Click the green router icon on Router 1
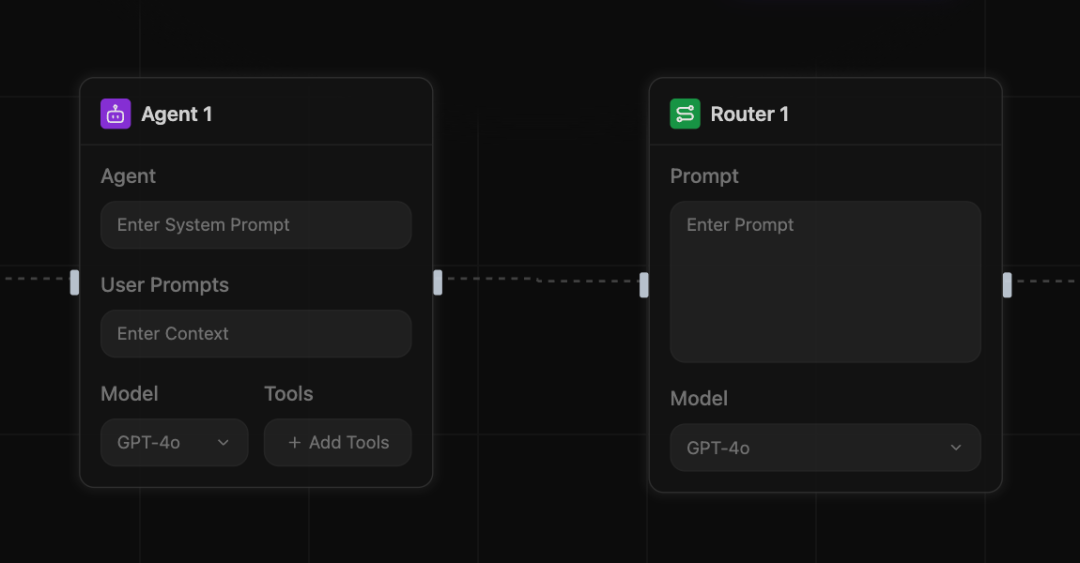1080x563 pixels. [685, 114]
